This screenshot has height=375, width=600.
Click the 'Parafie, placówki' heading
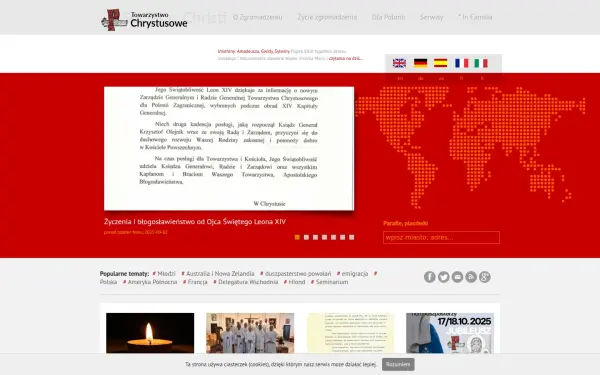[x=406, y=223]
